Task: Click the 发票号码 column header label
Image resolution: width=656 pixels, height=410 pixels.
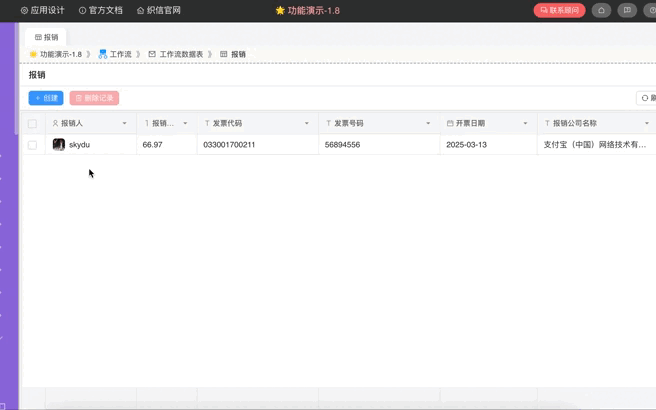Action: tap(349, 123)
